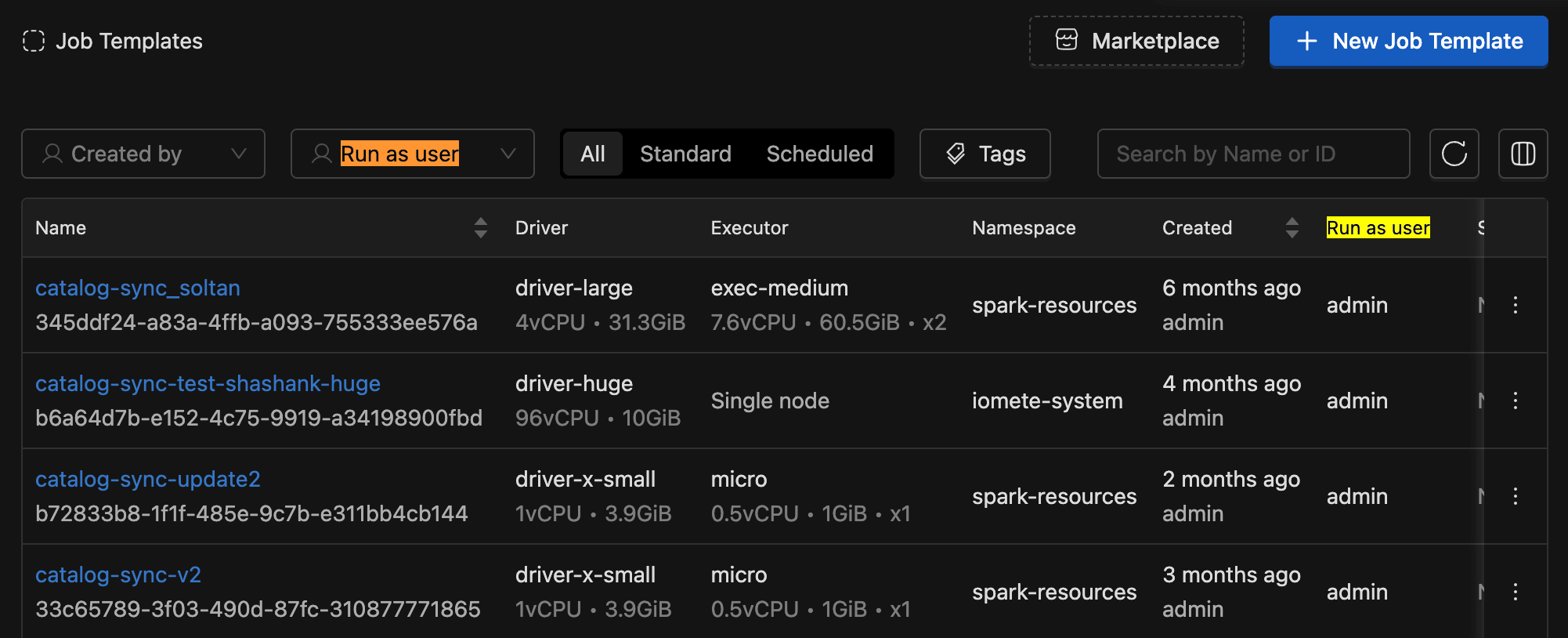Viewport: 1568px width, 638px height.
Task: Open actions menu for catalog-sync_soltan row
Action: 1515,305
